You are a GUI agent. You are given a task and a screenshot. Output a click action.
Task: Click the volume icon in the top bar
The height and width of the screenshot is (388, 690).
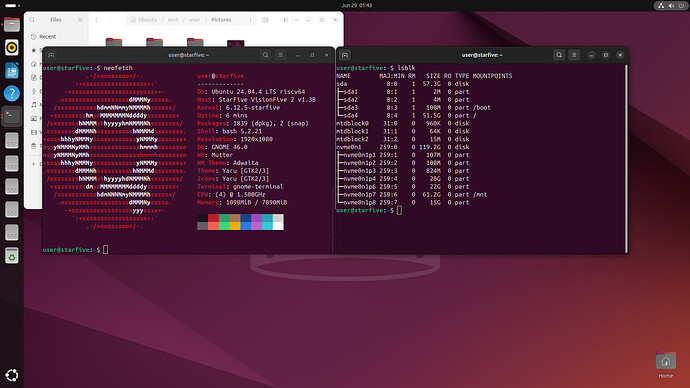[x=671, y=6]
